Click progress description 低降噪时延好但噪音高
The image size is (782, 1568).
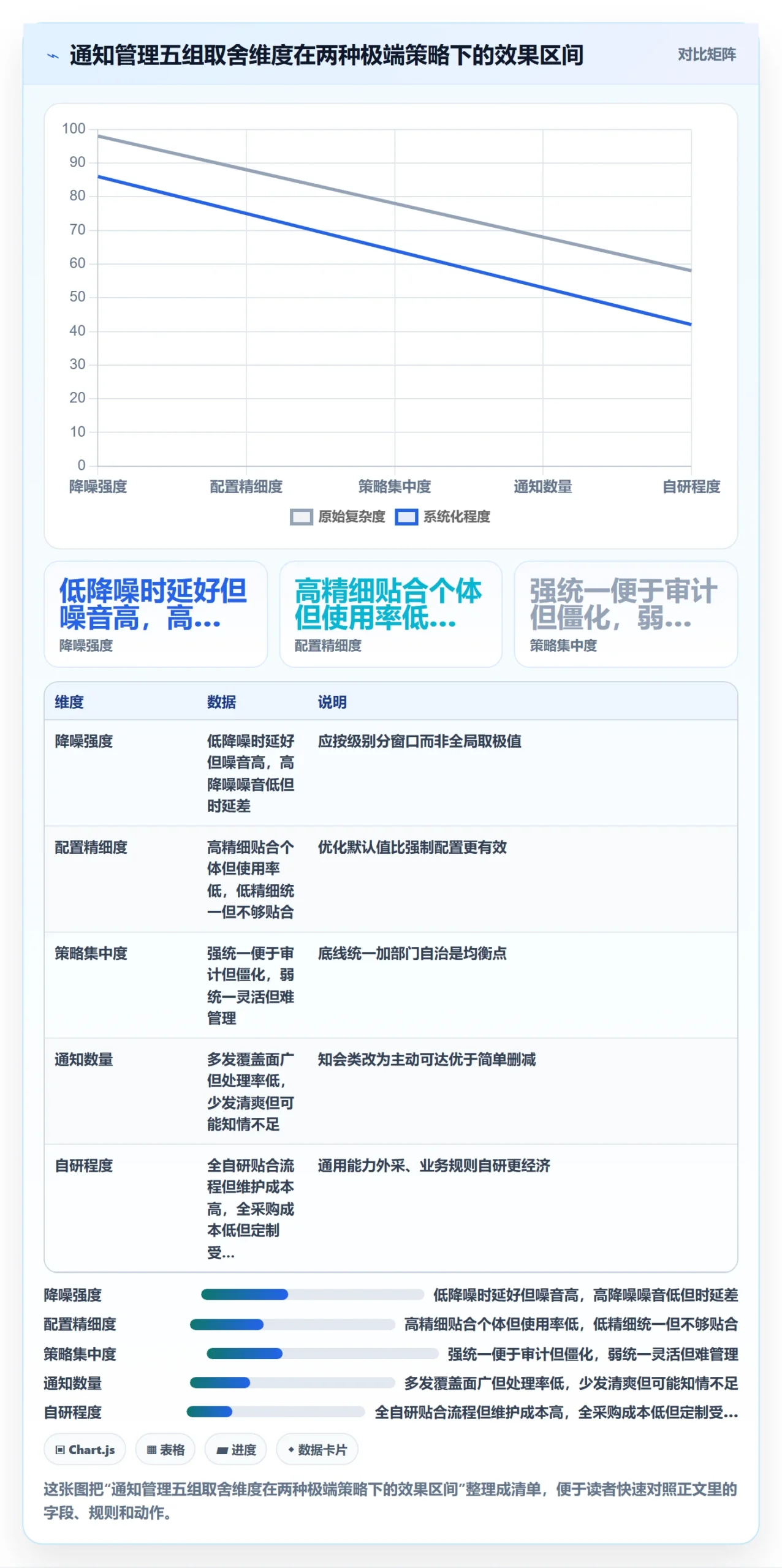tap(585, 1295)
